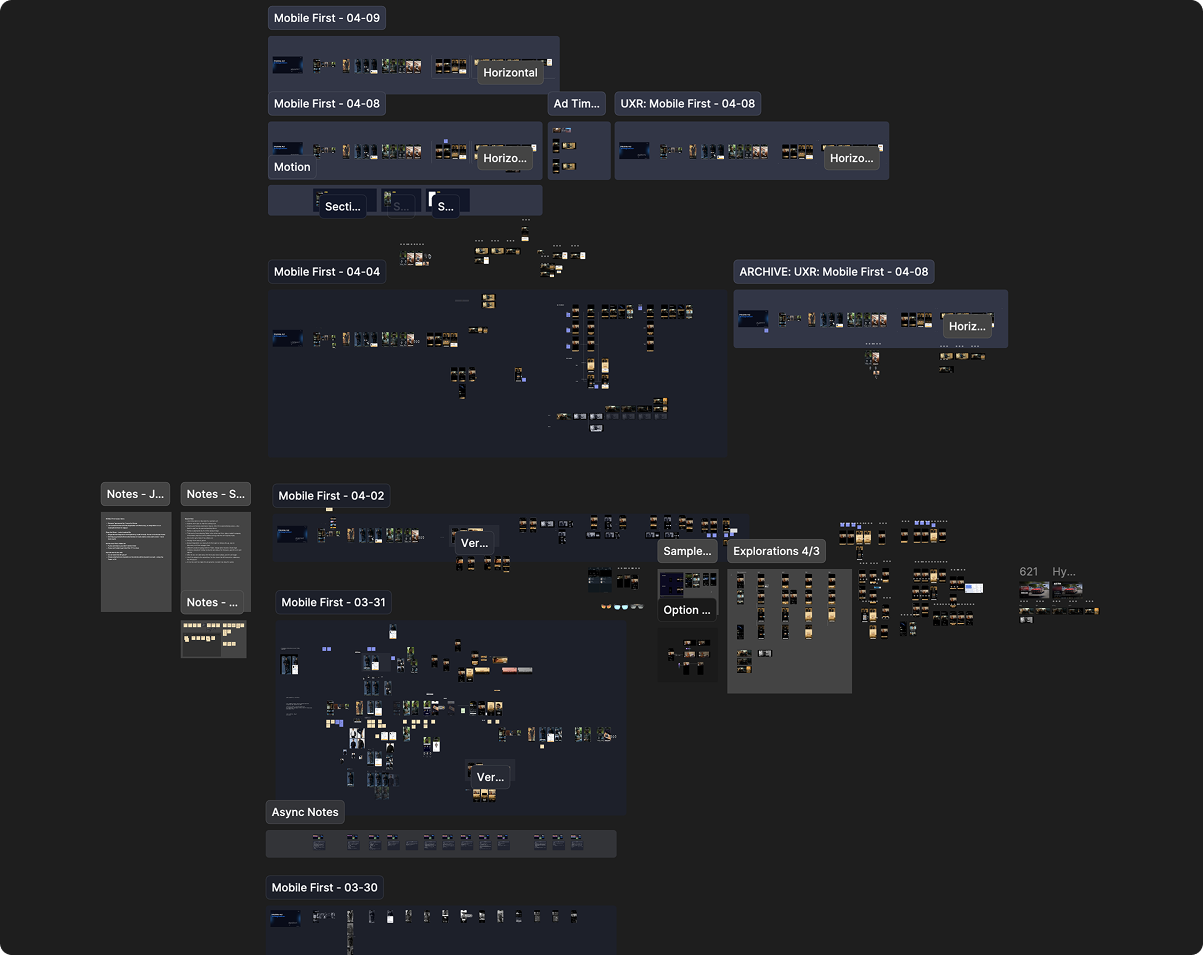
Task: Click the "Notes - S..." frame label
Action: click(215, 493)
